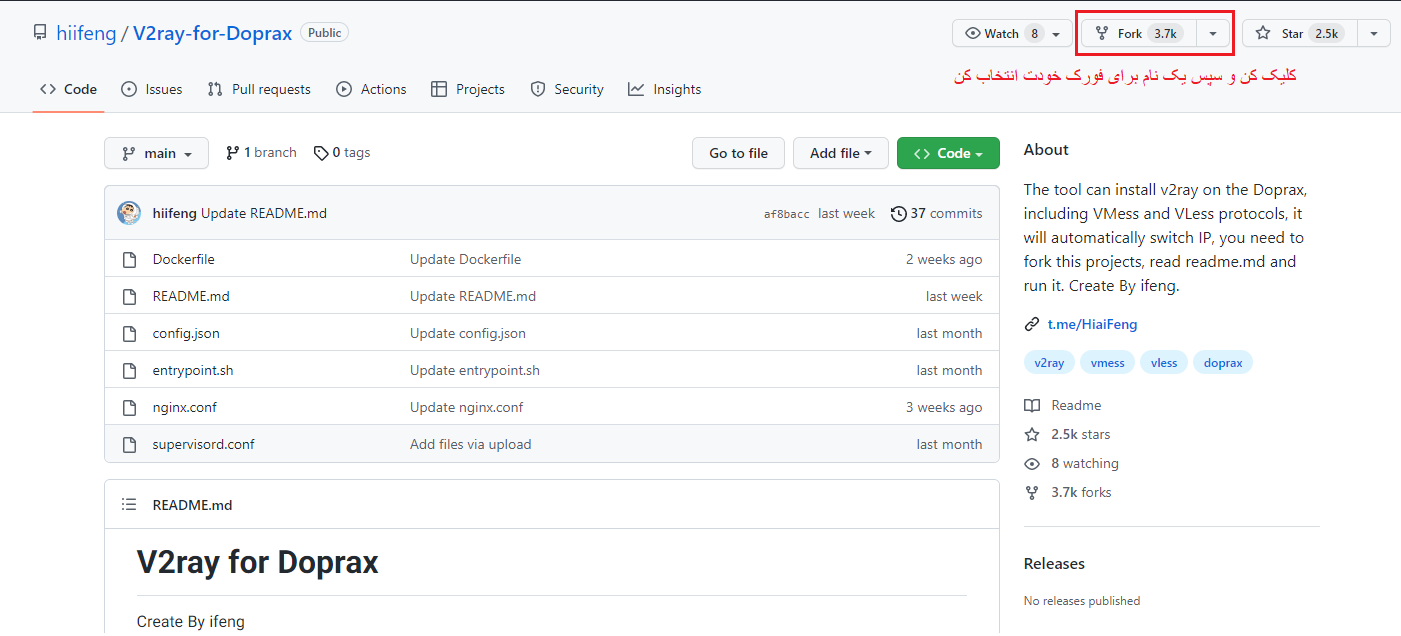
Task: Open the Dockerfile file
Action: pyautogui.click(x=183, y=259)
